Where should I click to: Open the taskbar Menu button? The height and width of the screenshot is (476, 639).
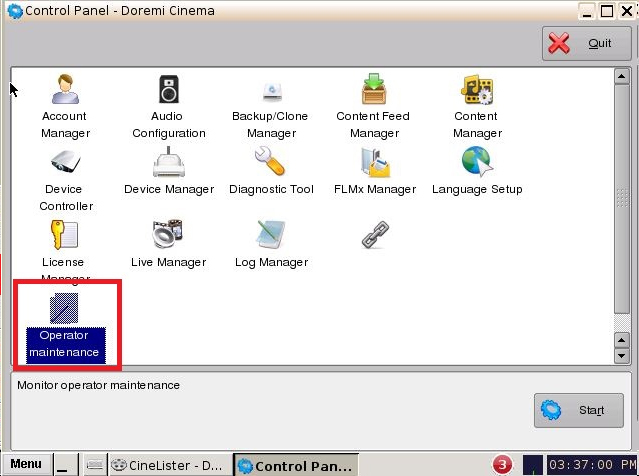click(26, 464)
